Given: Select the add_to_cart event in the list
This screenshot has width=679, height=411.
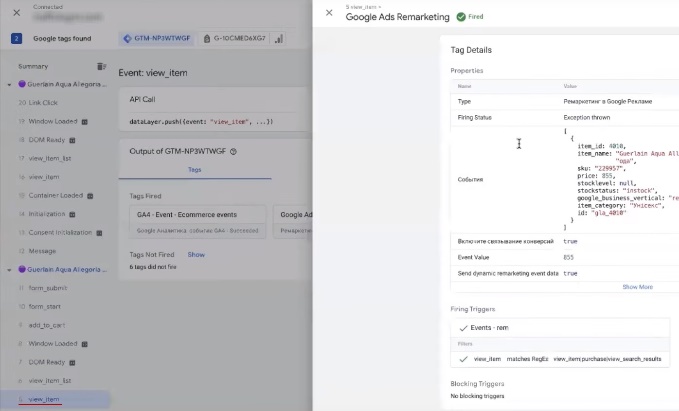Looking at the screenshot, I should click(x=47, y=325).
